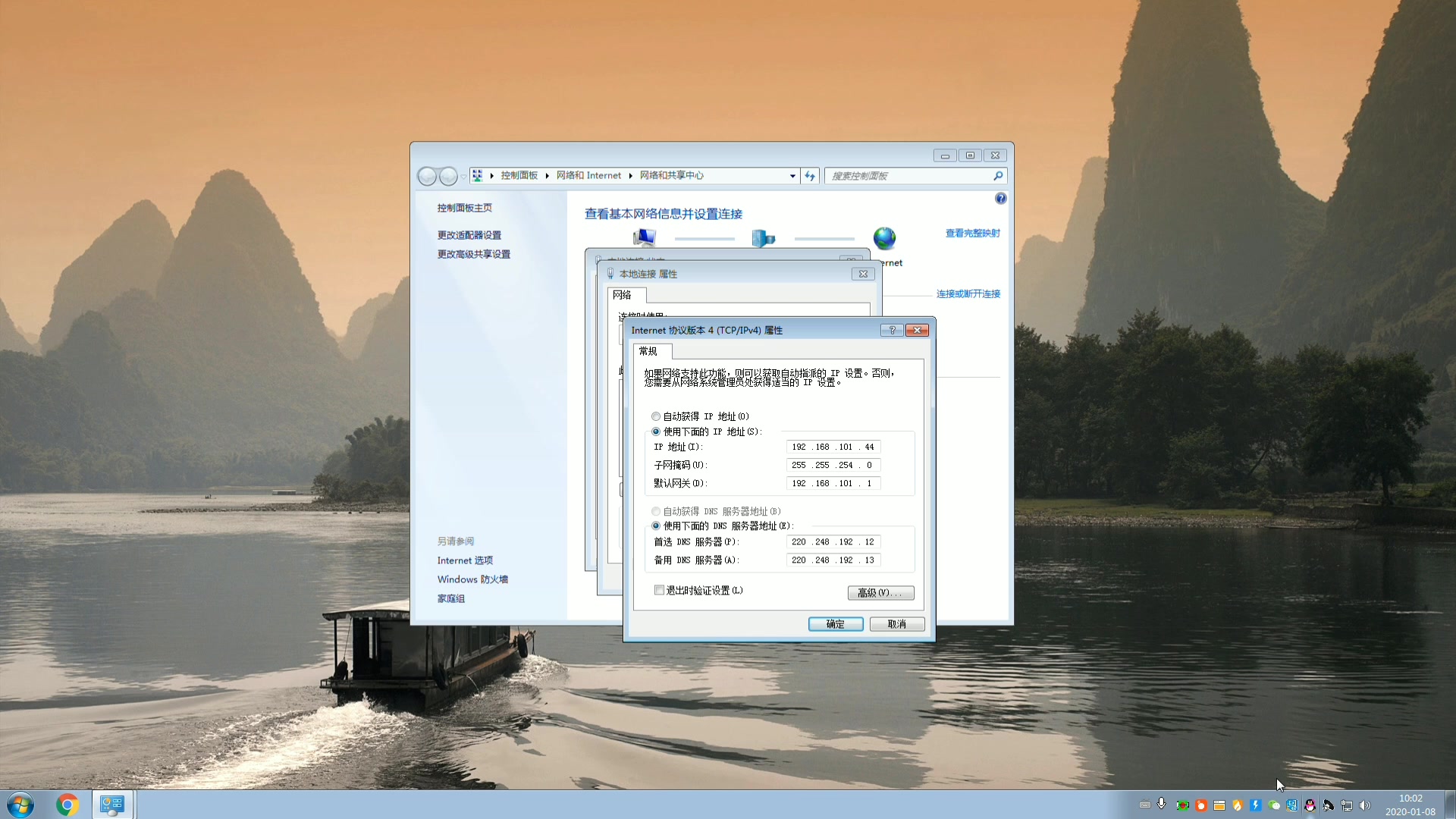Select the 网络 tab in 本地连接 属性
Viewport: 1456px width, 819px height.
[x=623, y=295]
